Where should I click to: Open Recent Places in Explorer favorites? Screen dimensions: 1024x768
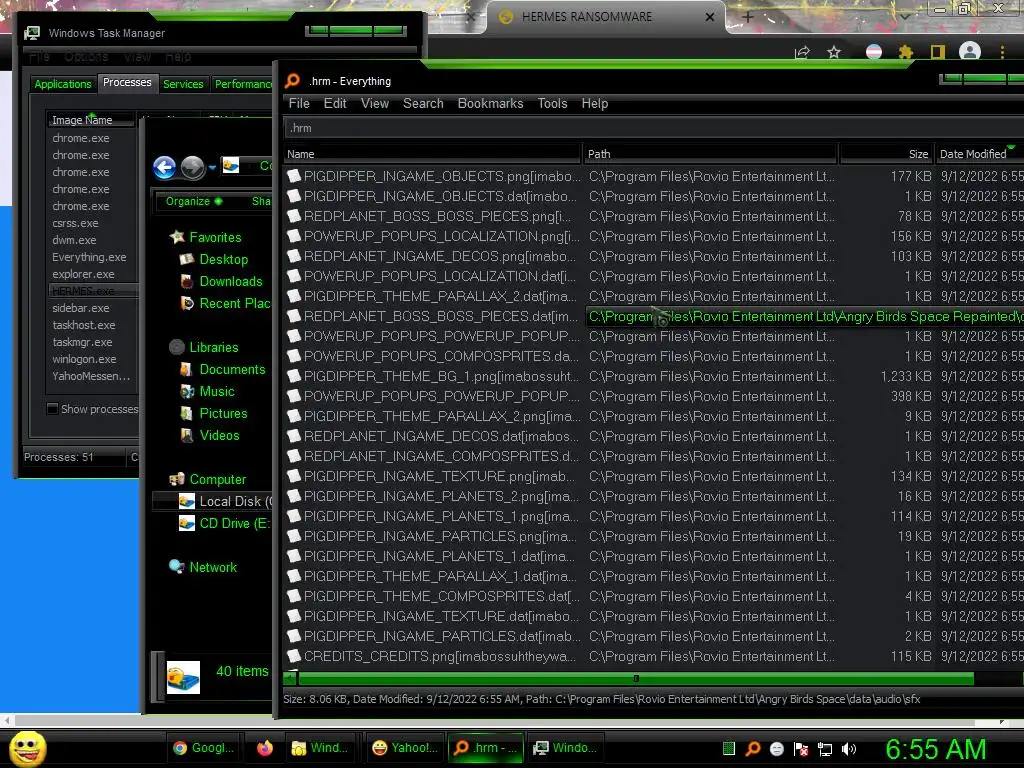pyautogui.click(x=225, y=304)
